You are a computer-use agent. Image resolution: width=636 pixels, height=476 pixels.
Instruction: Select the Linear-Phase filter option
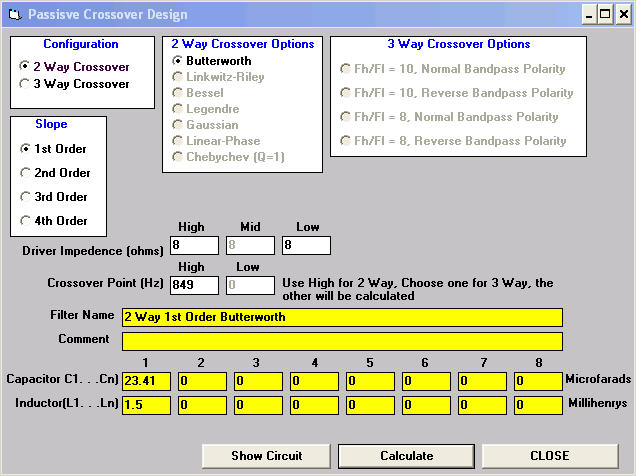pos(216,141)
